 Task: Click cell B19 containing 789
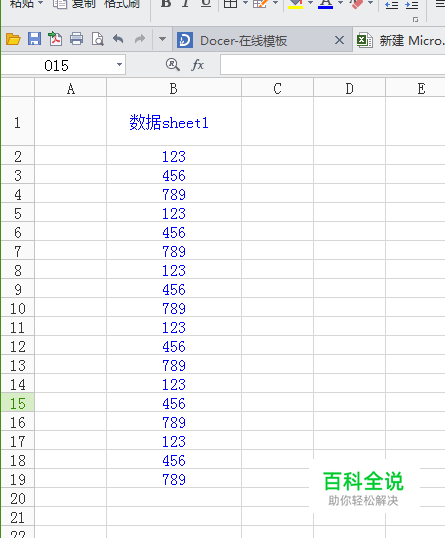coord(174,479)
